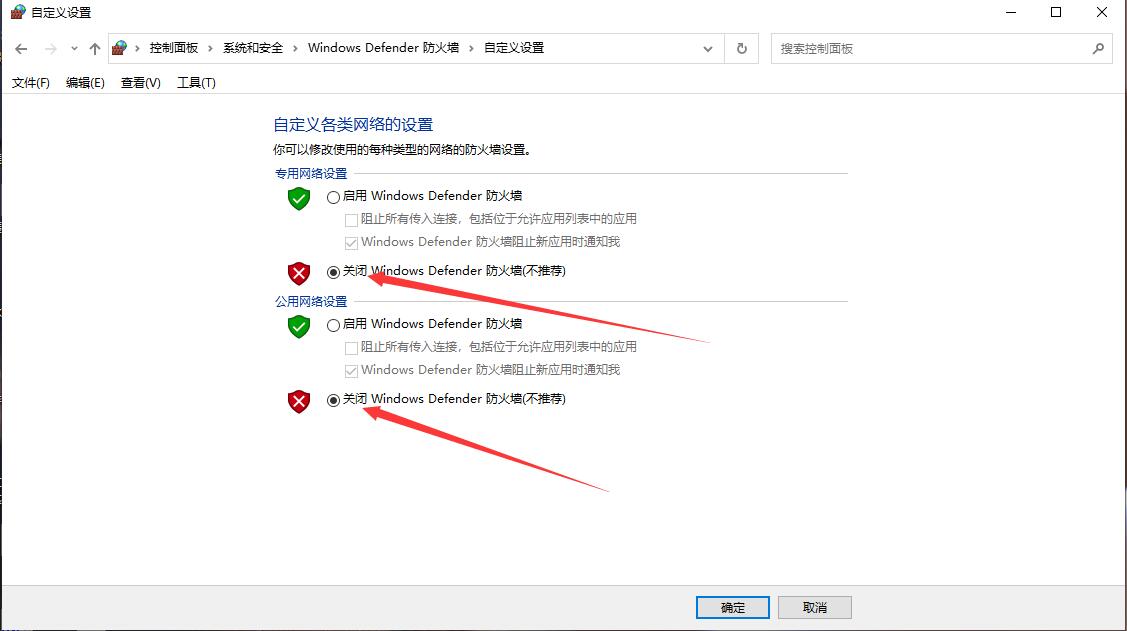Click the back navigation arrow
The image size is (1127, 631).
(21, 49)
